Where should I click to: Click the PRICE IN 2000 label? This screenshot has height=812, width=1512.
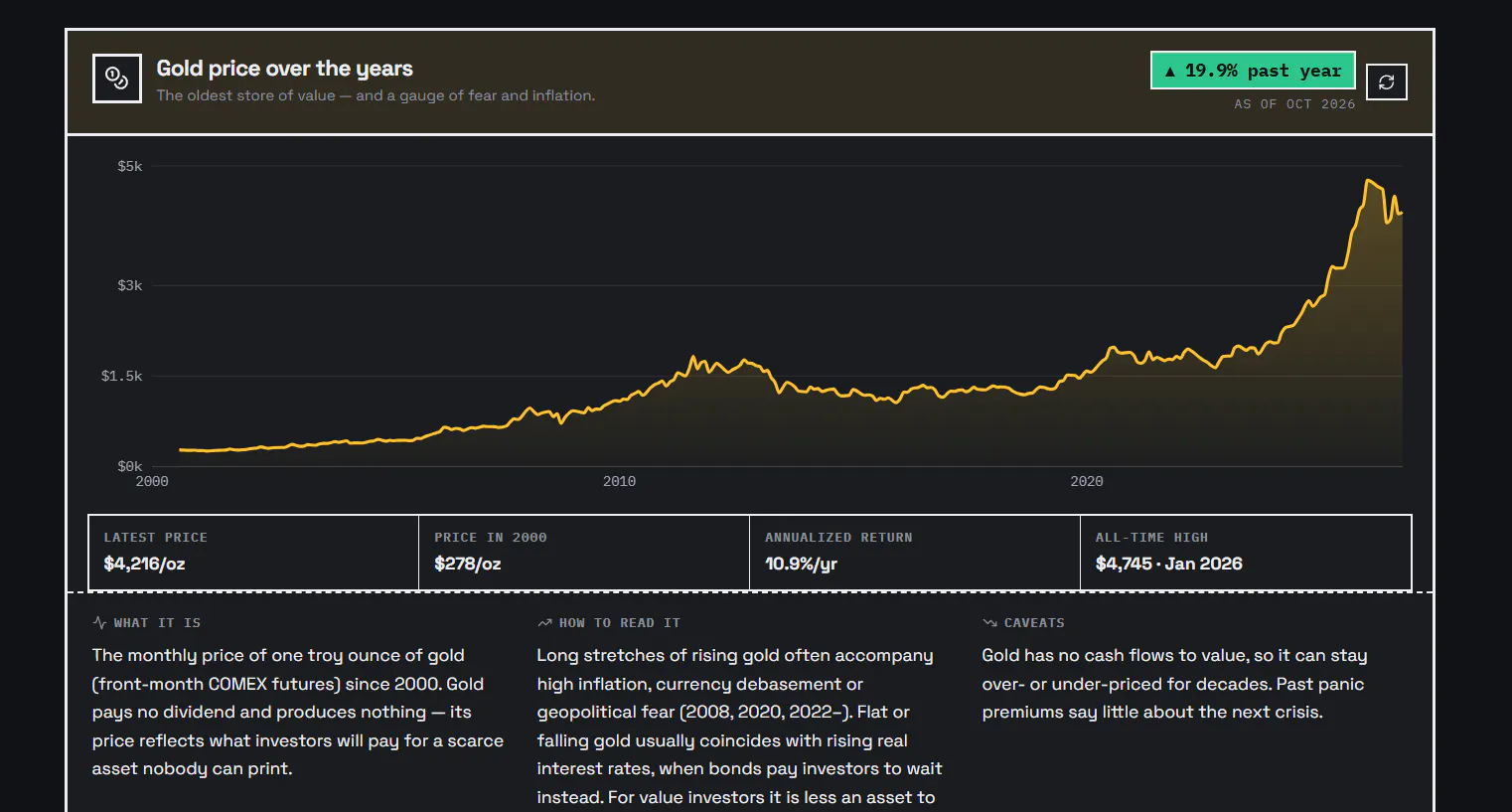tap(491, 538)
